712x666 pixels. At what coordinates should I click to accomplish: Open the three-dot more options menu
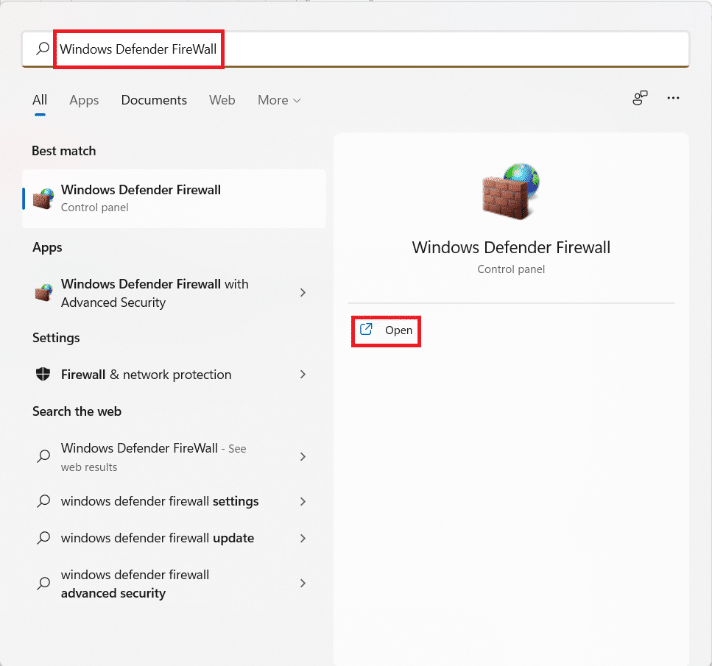pyautogui.click(x=673, y=98)
